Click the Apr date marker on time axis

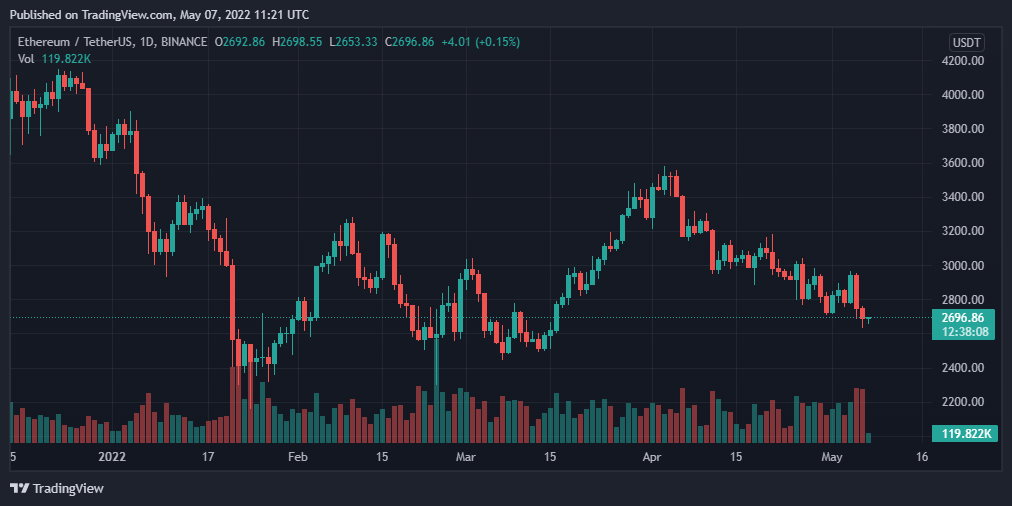[652, 457]
